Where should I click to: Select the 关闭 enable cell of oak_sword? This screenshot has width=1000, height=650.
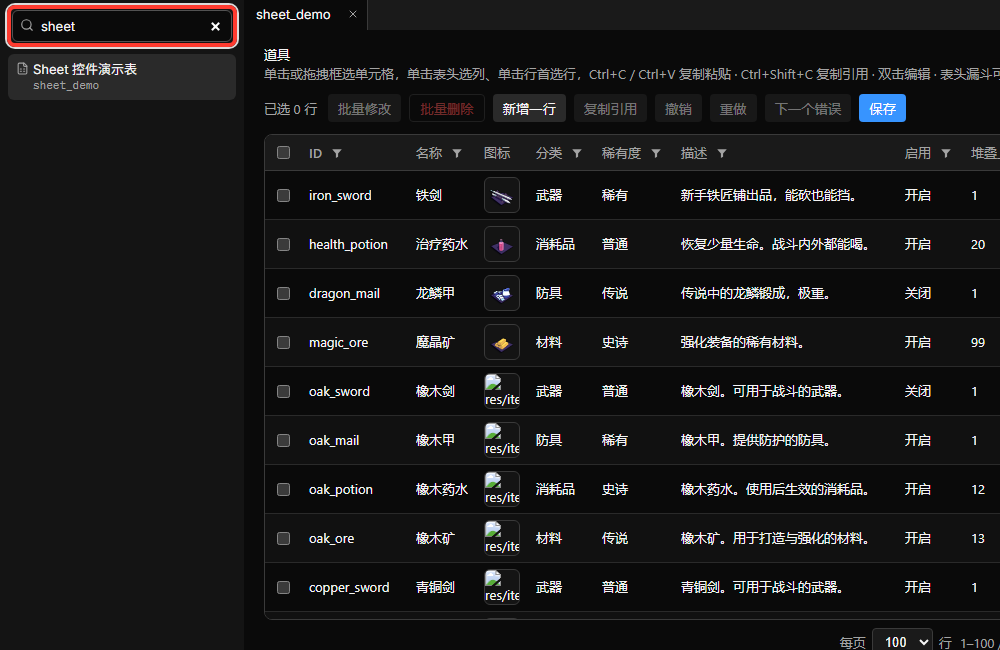tap(918, 391)
